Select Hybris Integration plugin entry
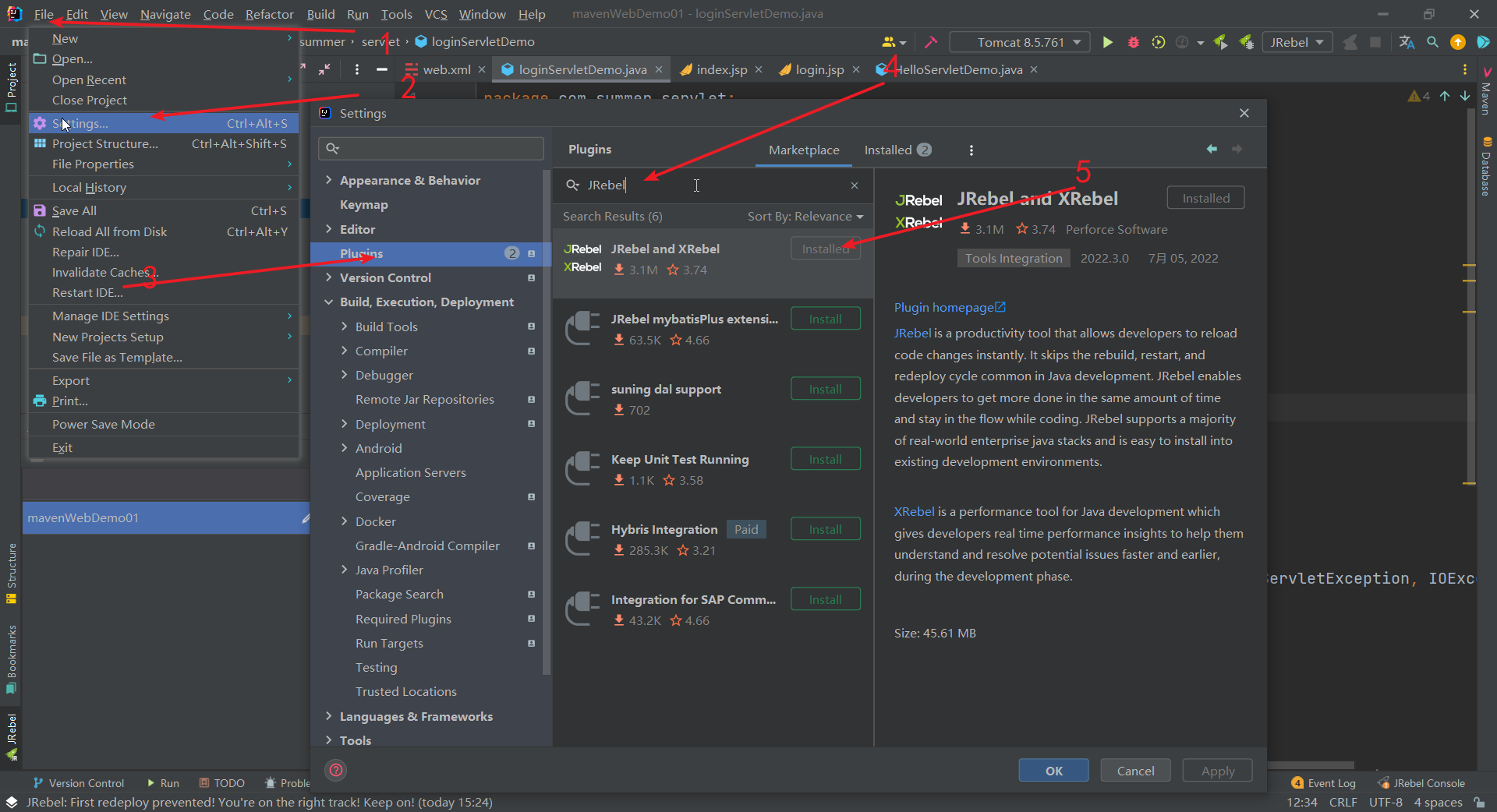 tap(713, 539)
